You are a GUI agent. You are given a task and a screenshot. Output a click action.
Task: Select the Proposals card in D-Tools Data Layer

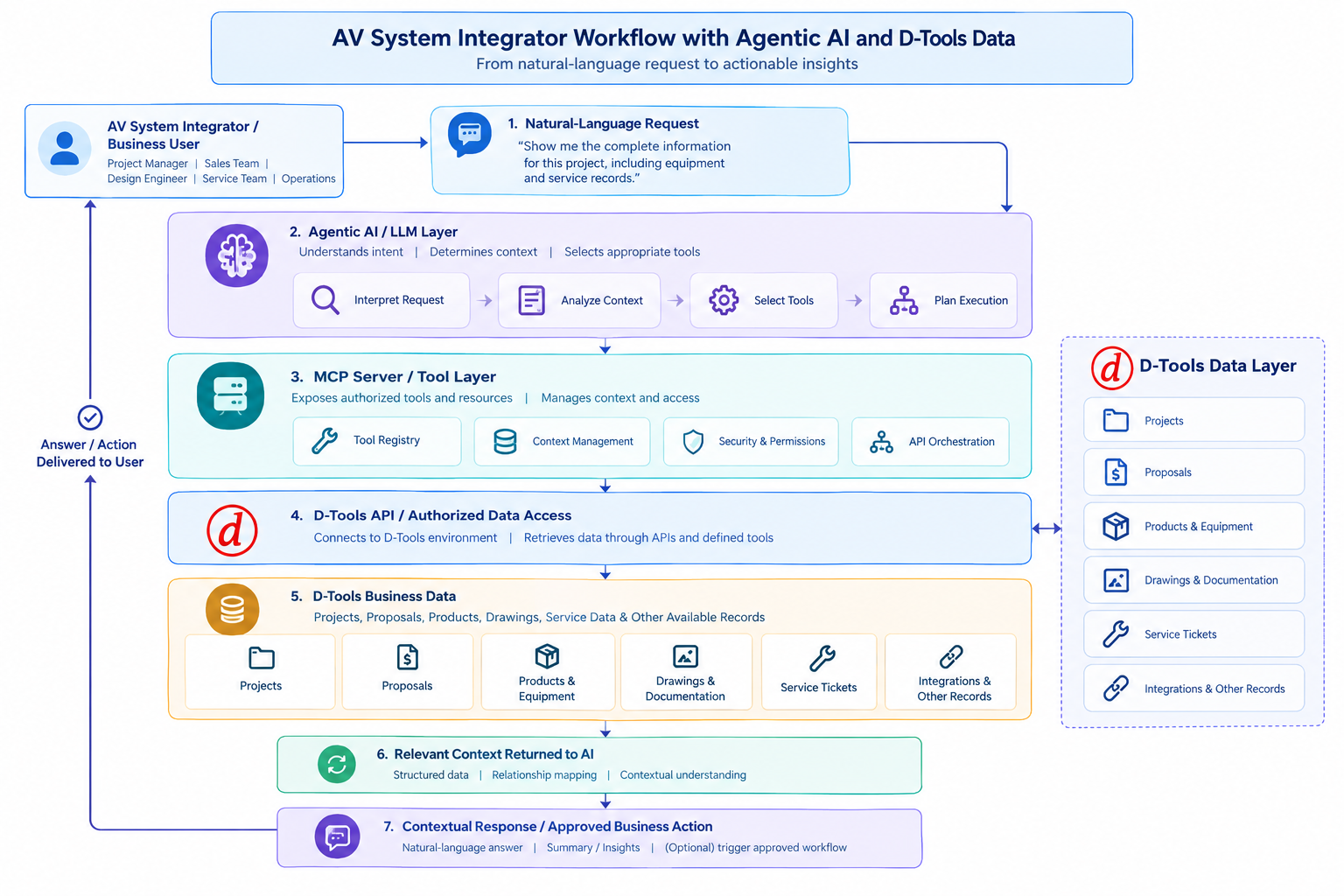pos(1193,472)
